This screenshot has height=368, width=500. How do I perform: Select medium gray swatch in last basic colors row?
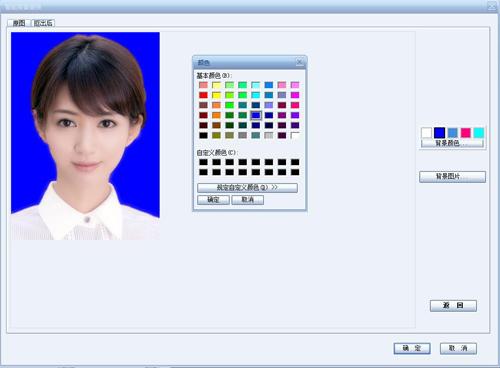243,135
